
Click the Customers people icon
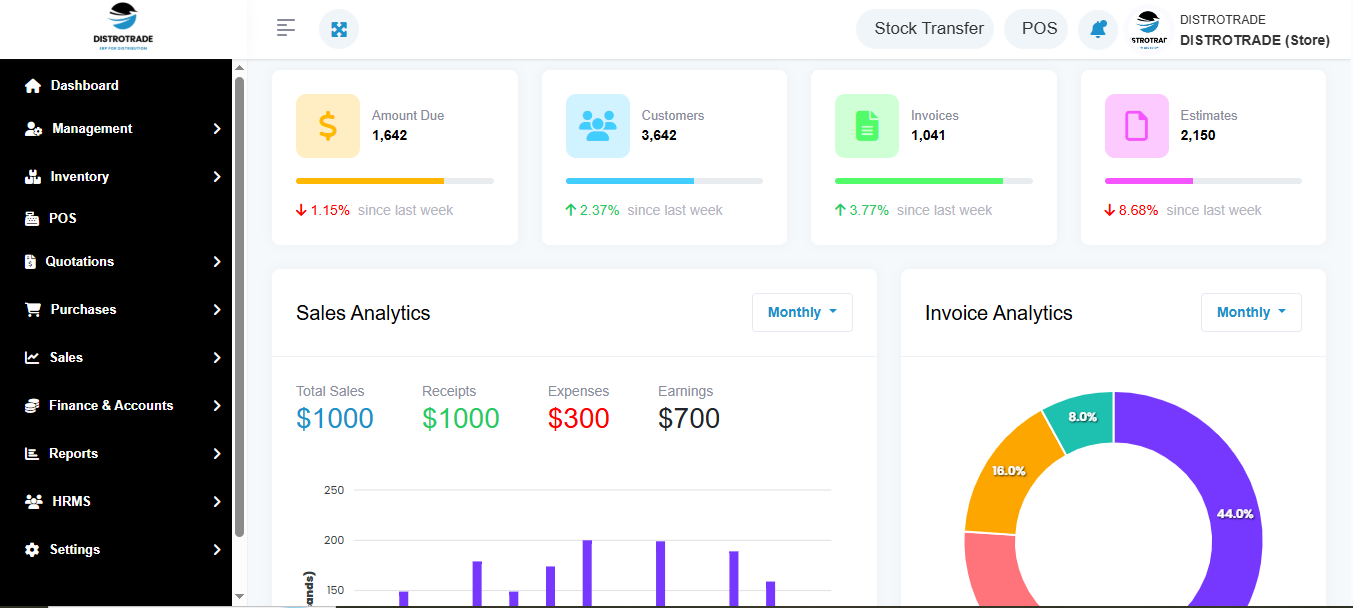[x=598, y=126]
